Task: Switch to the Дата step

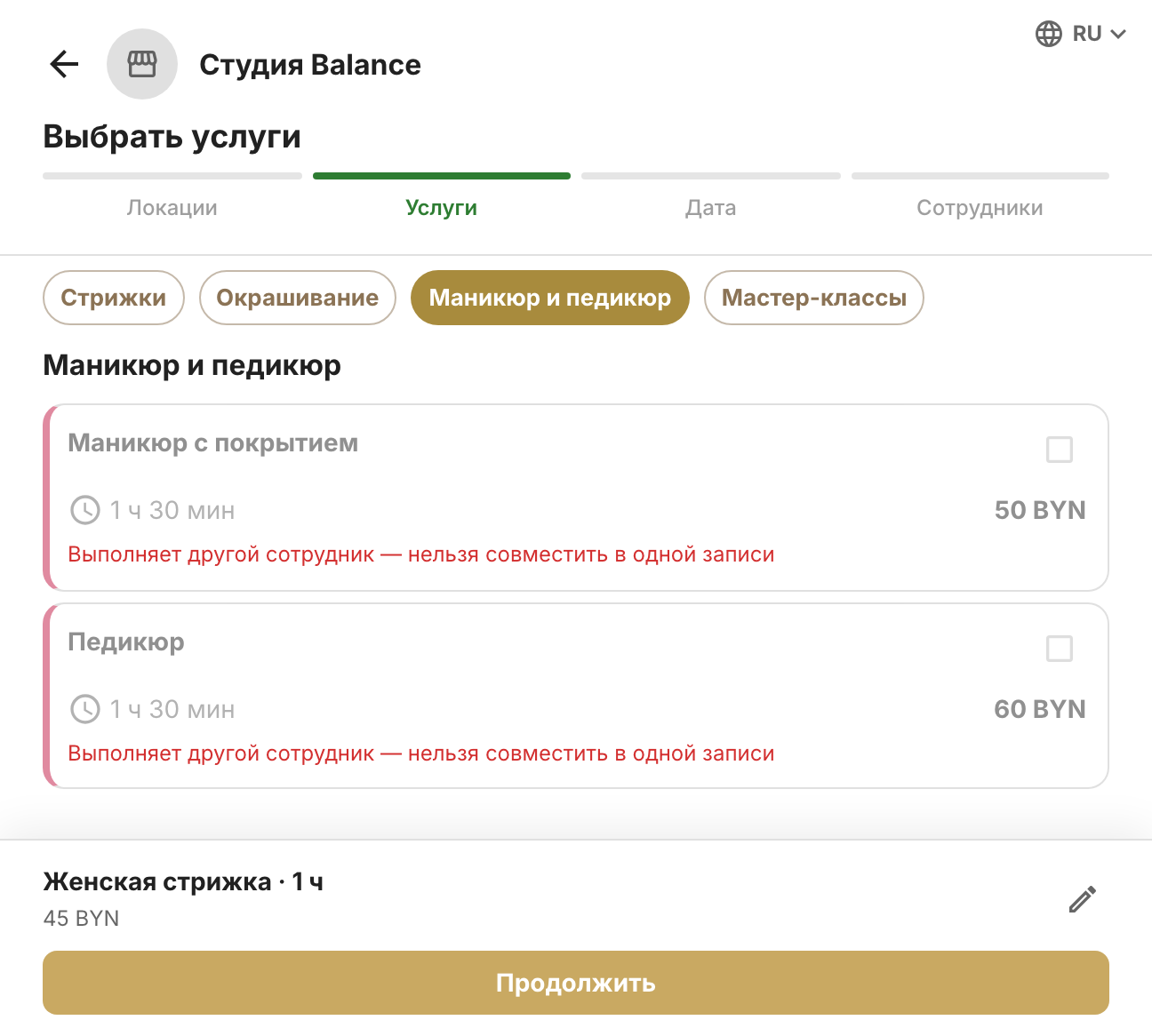Action: [711, 208]
